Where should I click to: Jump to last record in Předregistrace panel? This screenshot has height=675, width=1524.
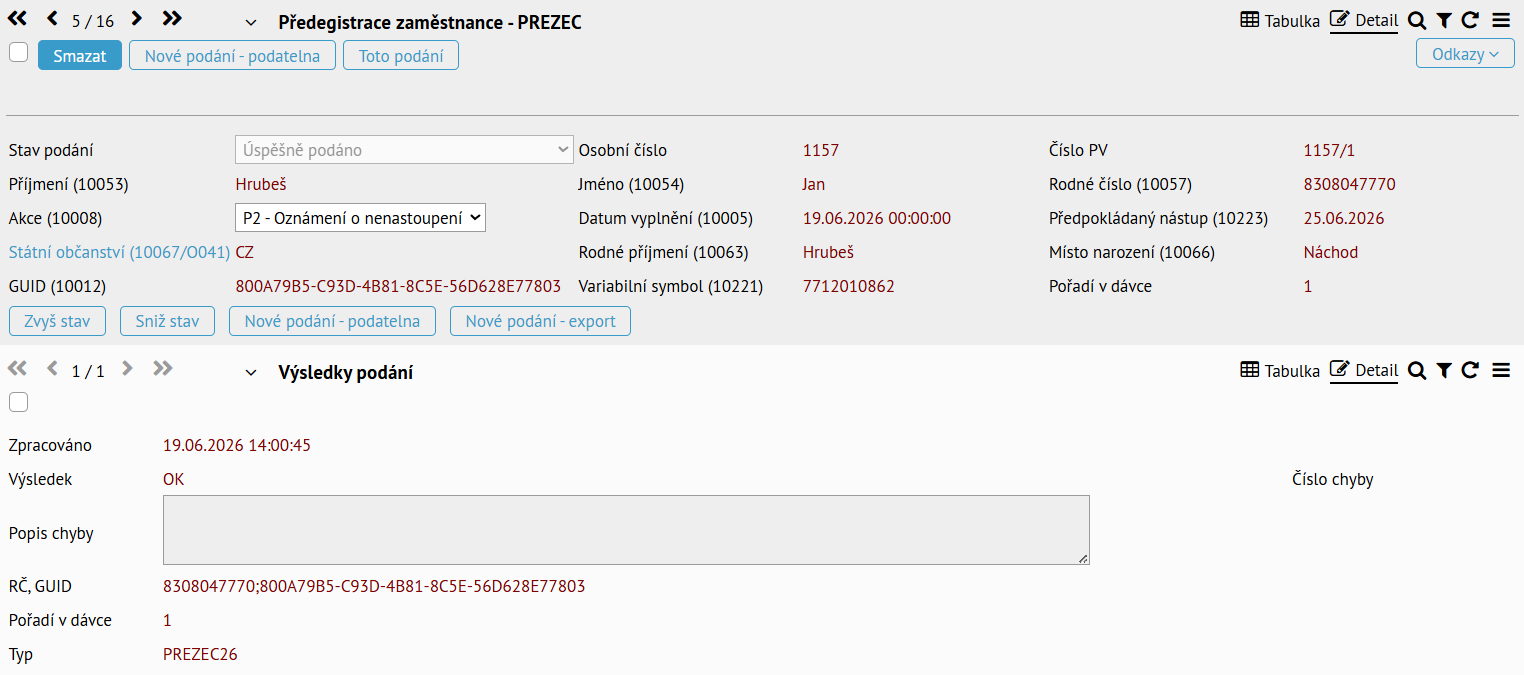(172, 19)
